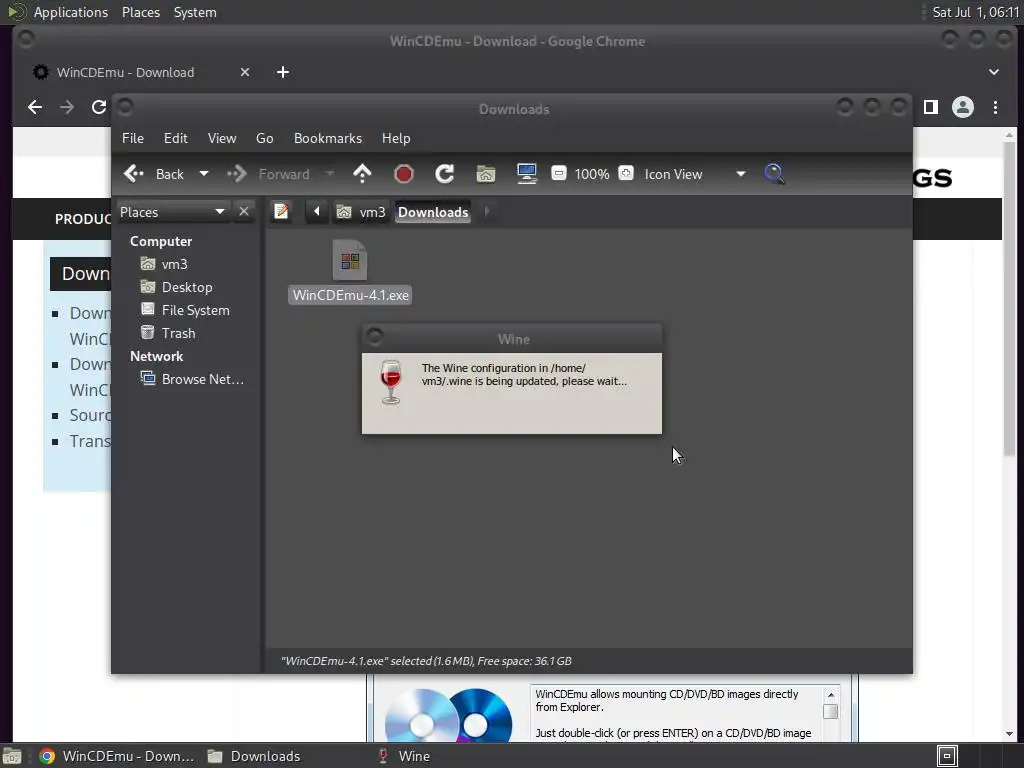Toggle Chrome side panel icon
The image size is (1024, 768).
pos(931,107)
